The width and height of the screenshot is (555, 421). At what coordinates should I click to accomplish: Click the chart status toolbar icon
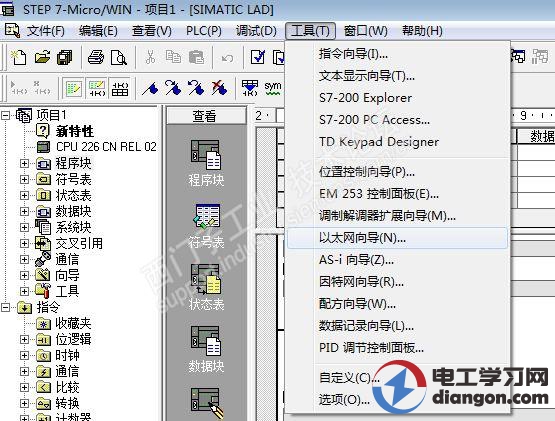(97, 88)
